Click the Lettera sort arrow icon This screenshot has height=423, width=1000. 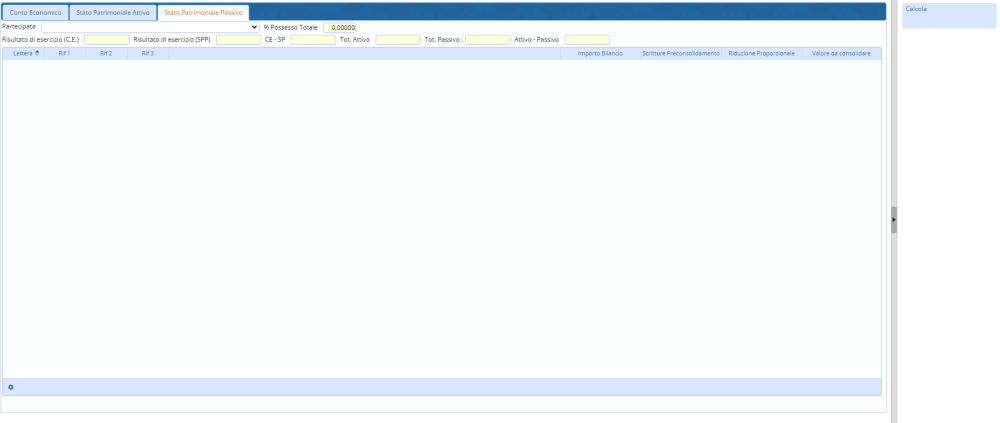point(38,53)
